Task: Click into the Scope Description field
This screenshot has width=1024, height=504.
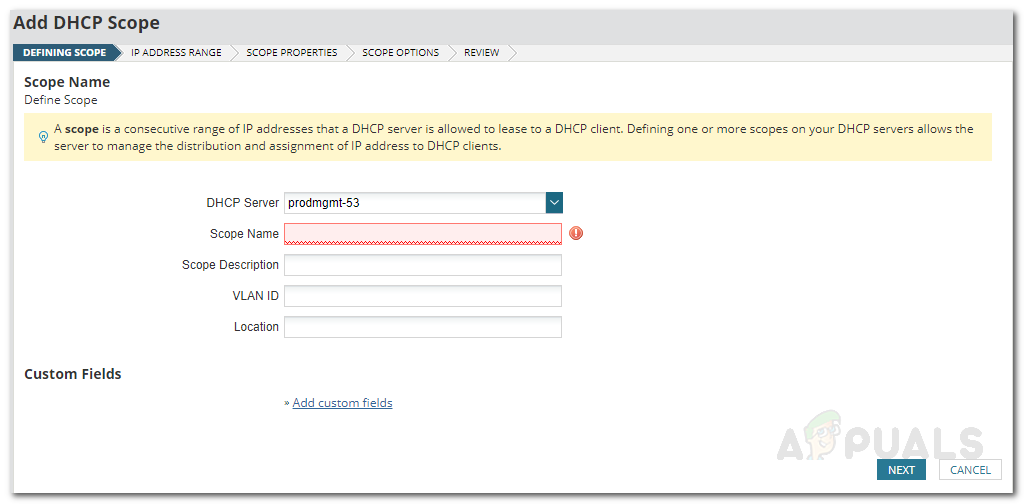Action: (422, 265)
